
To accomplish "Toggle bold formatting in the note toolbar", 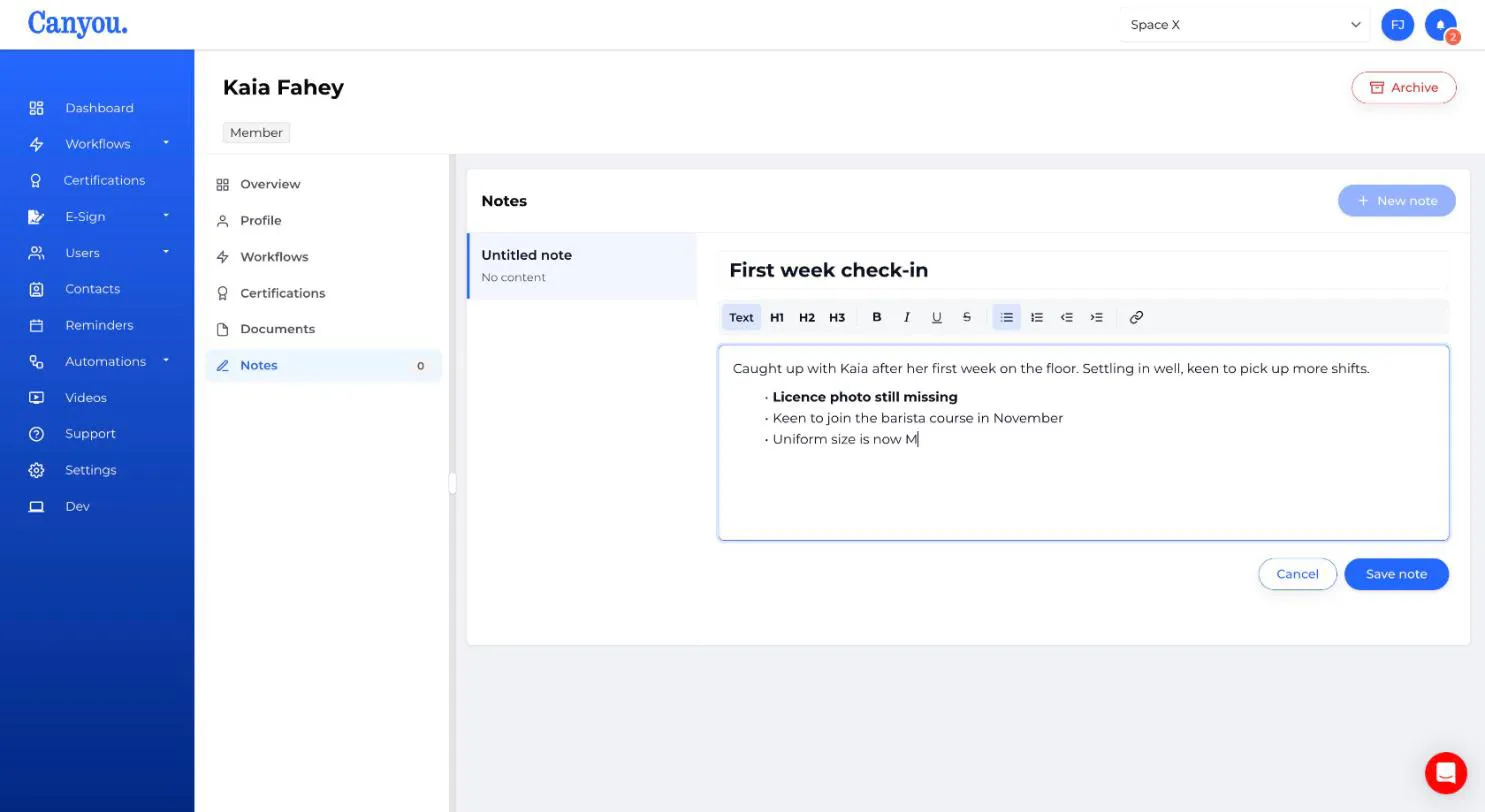I will tap(877, 317).
